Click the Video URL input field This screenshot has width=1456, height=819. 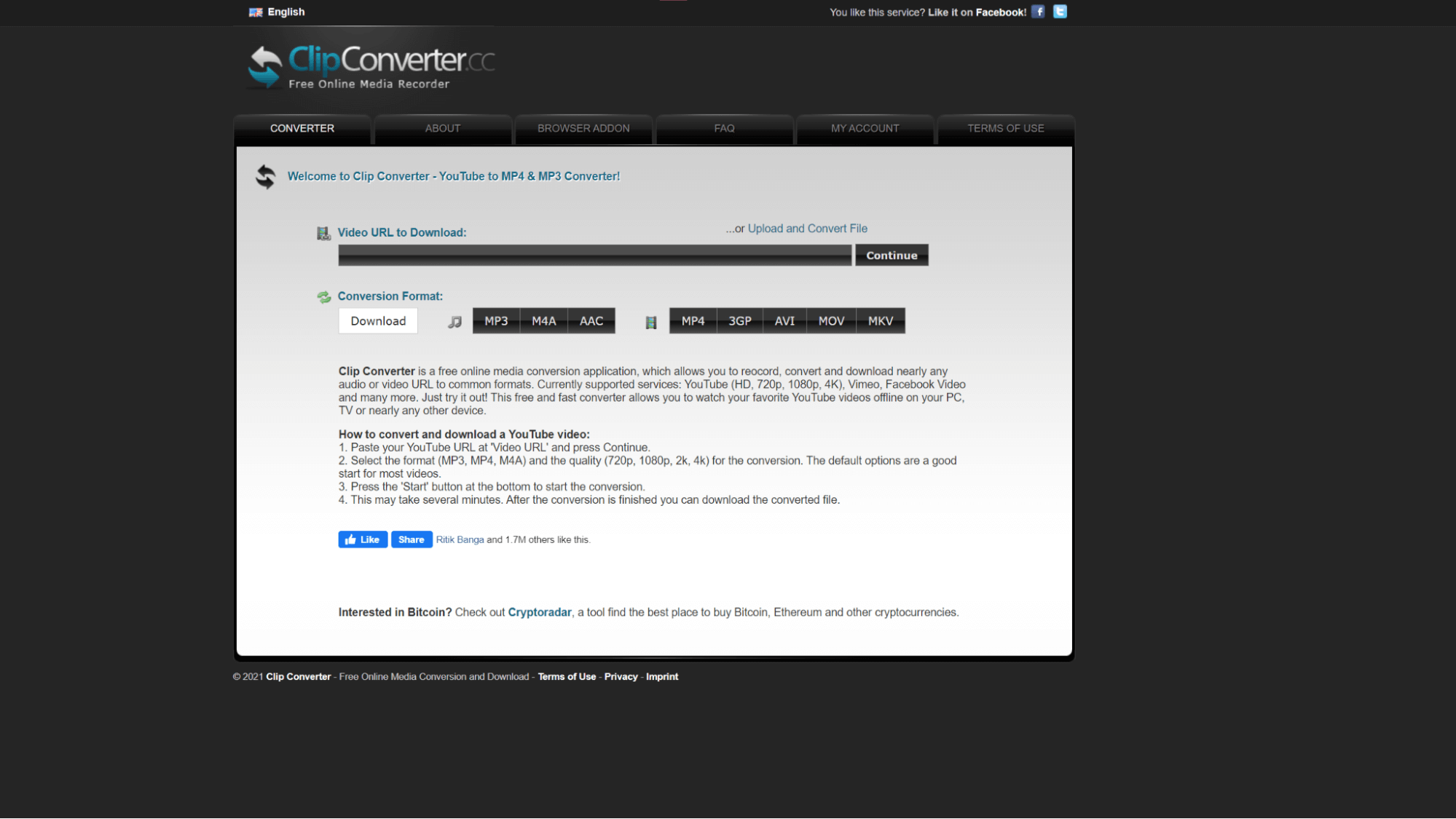tap(594, 254)
